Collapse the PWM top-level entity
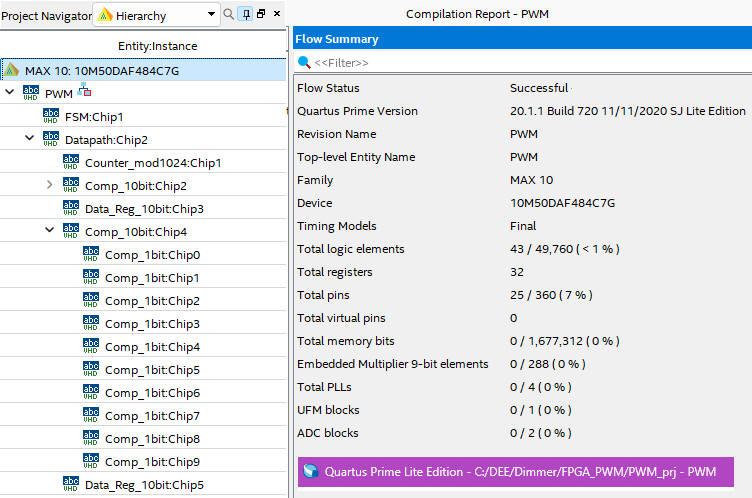The width and height of the screenshot is (752, 498). (x=10, y=93)
